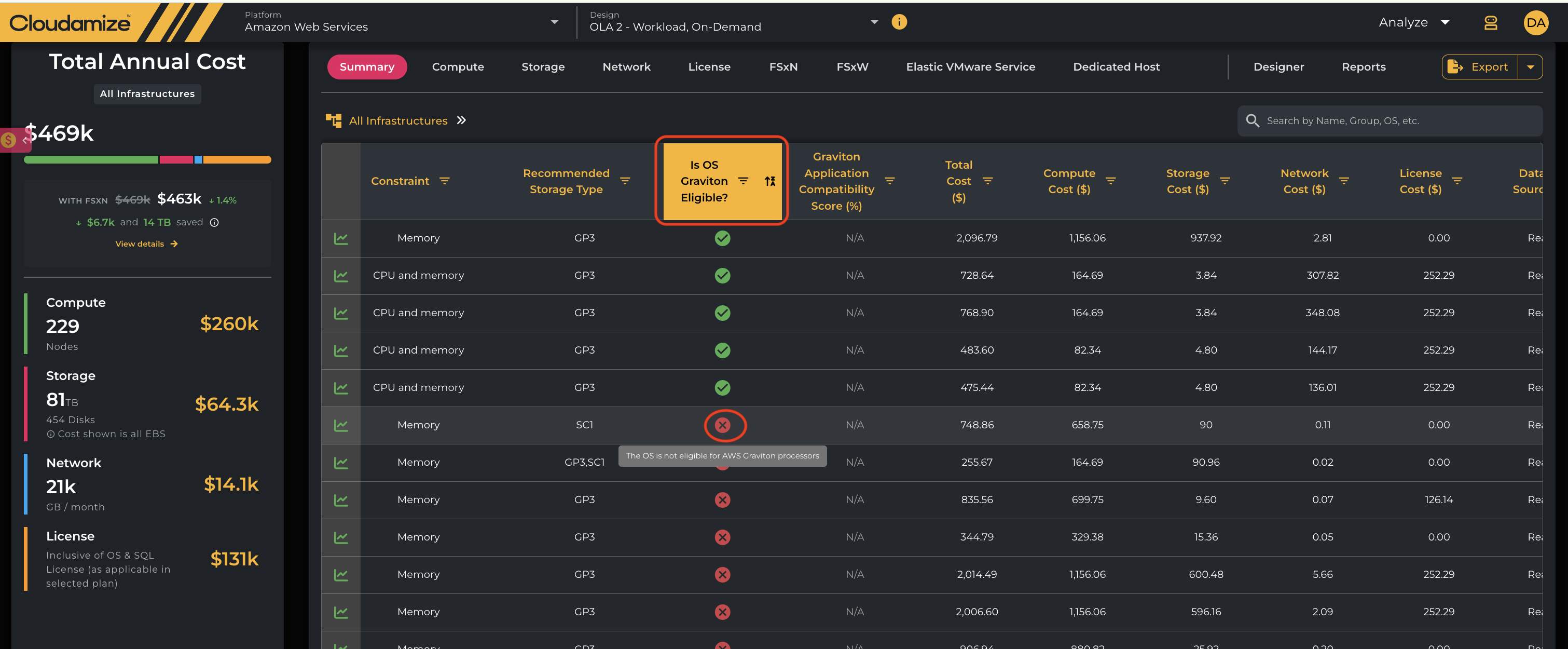Open chart icon for first Memory row
This screenshot has height=649, width=1568.
tap(341, 239)
